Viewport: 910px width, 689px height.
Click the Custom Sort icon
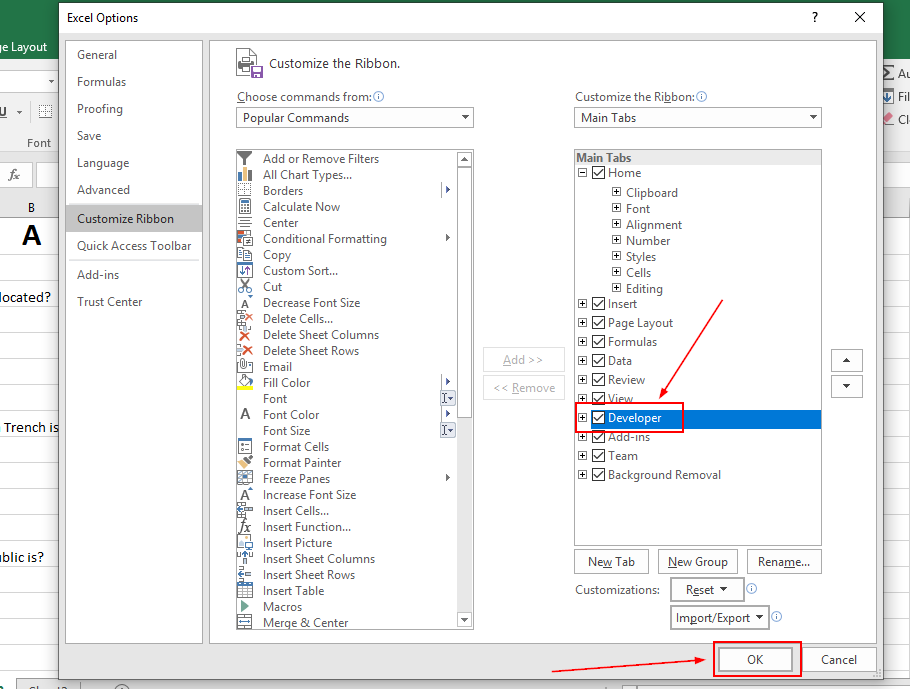coord(245,270)
